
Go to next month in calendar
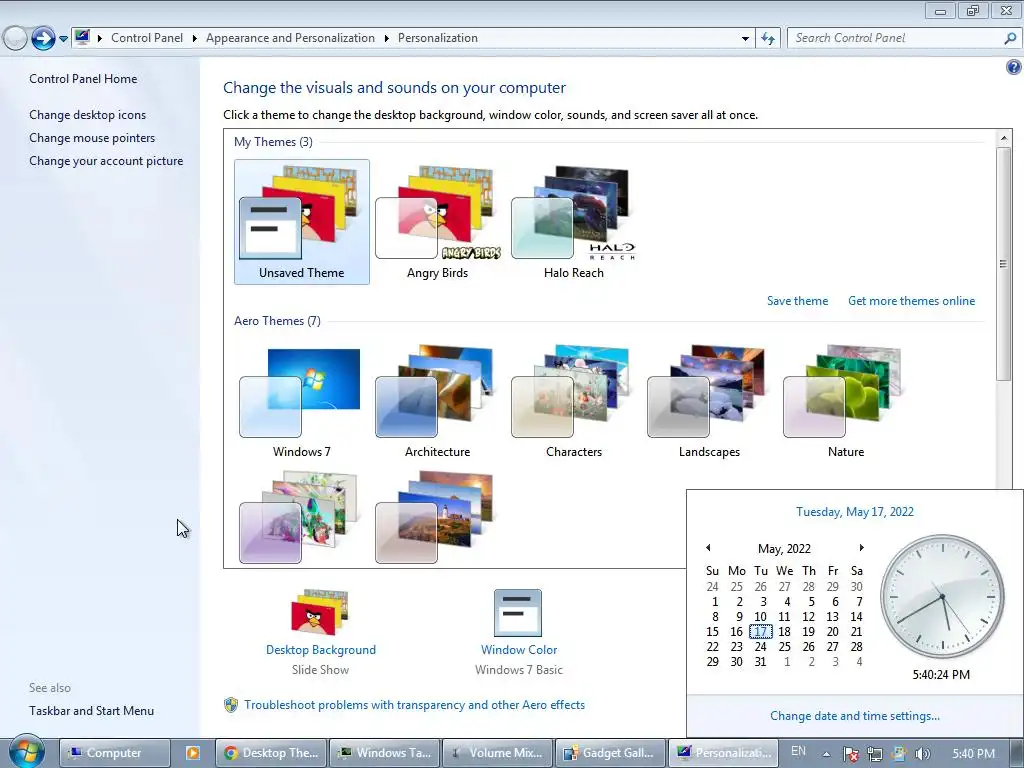click(861, 547)
